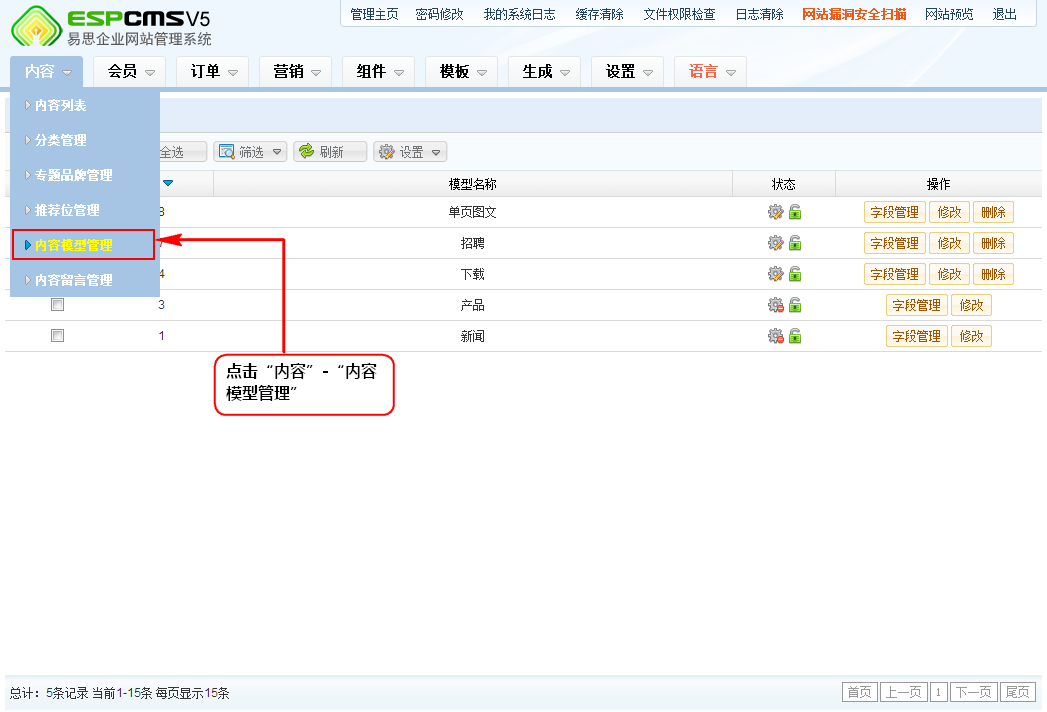Click 删除 for 招聘 row
Image resolution: width=1047 pixels, height=712 pixels.
(x=993, y=243)
